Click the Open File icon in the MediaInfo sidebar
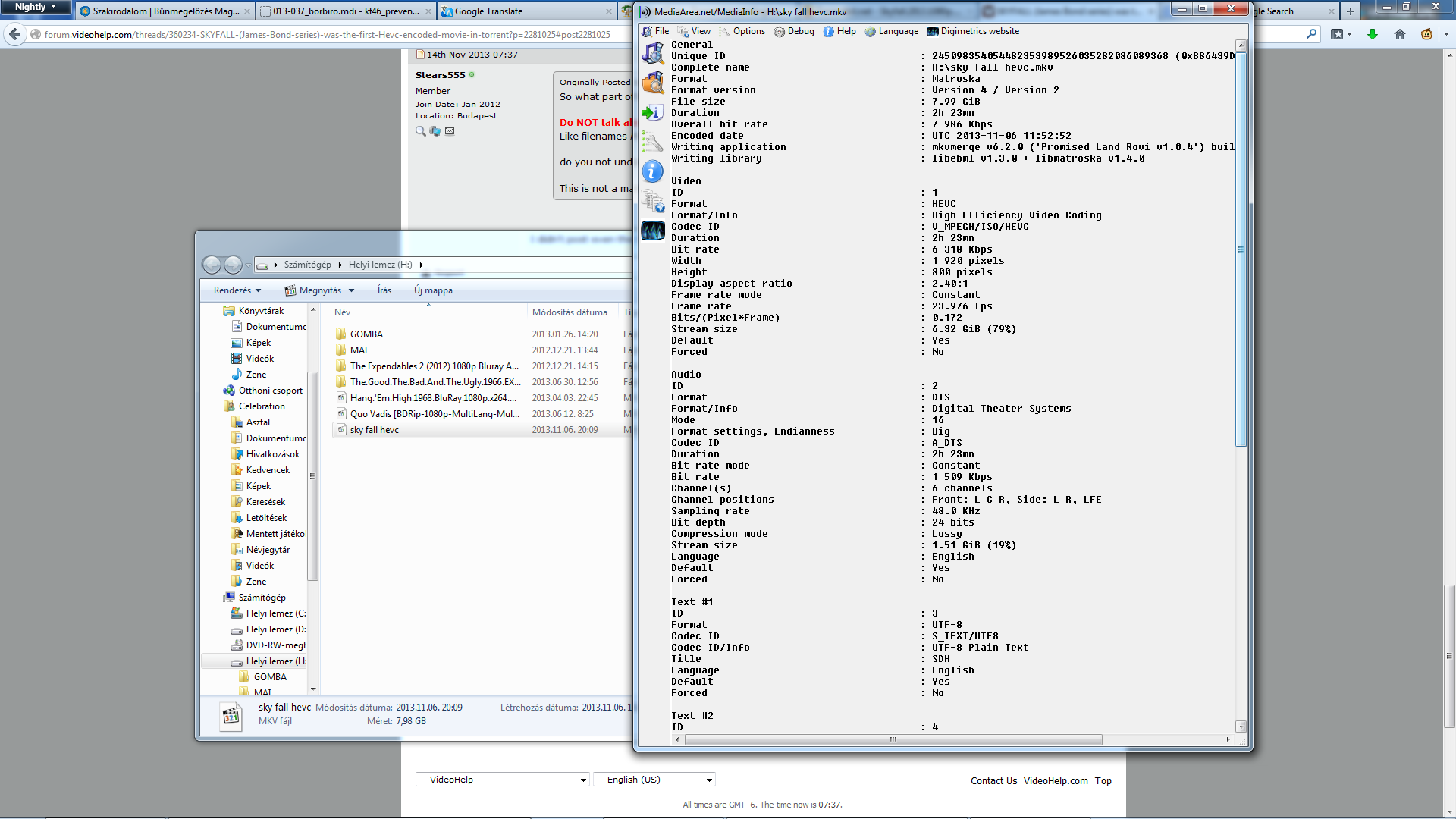Viewport: 1456px width, 819px height. 652,54
